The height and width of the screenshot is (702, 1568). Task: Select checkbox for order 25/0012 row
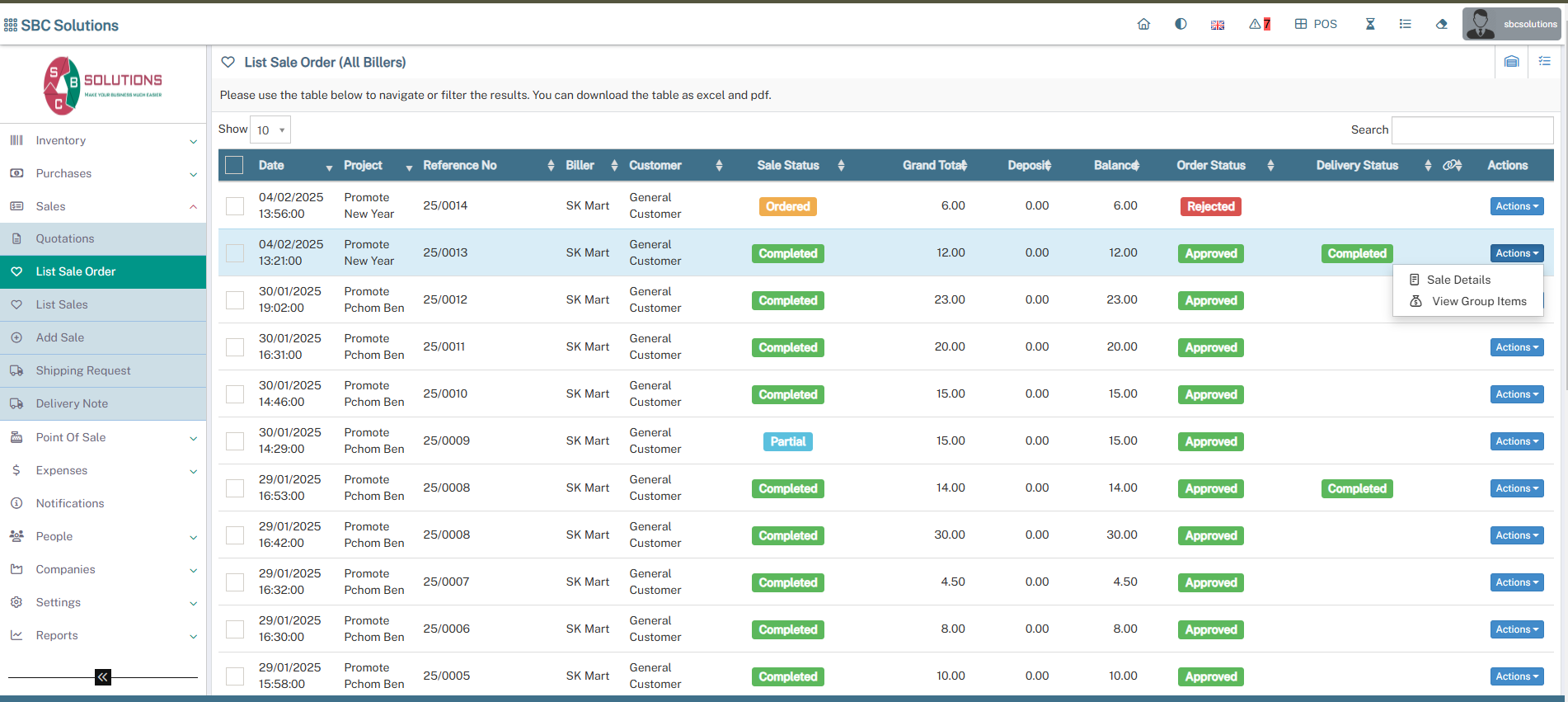pos(235,300)
